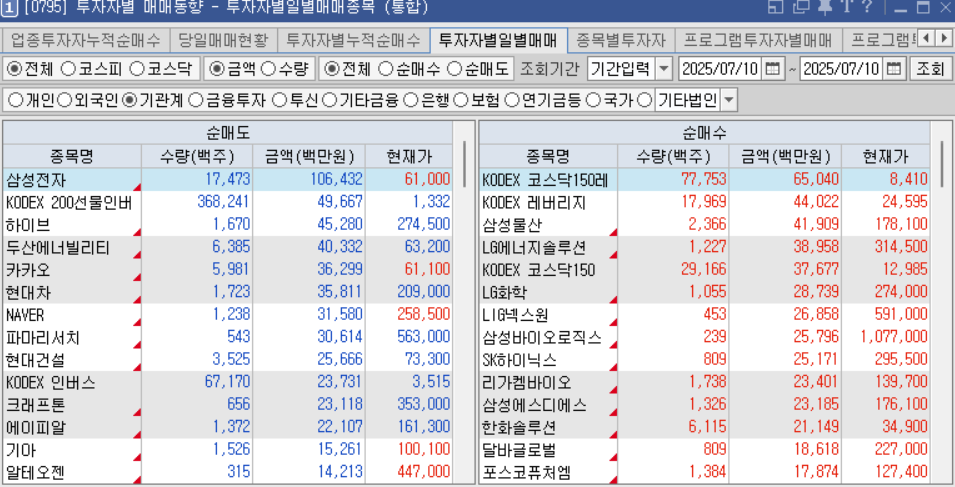Select the 크래프톤 row

[x=228, y=405]
